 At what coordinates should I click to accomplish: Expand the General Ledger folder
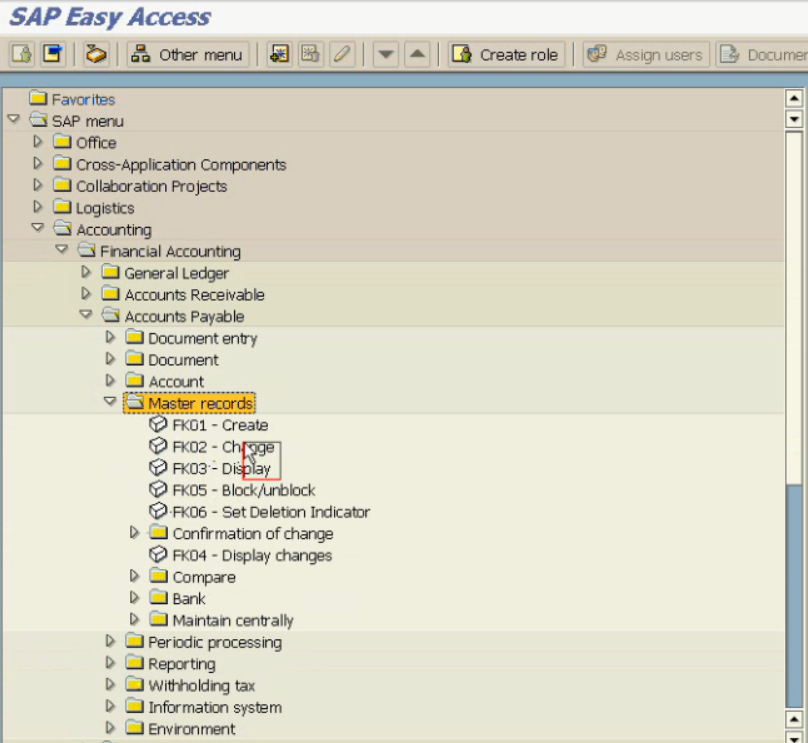pyautogui.click(x=86, y=272)
